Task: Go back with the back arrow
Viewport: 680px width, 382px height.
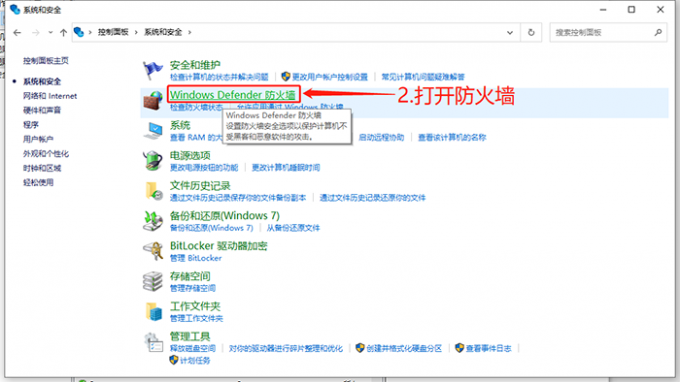Action: pyautogui.click(x=17, y=33)
